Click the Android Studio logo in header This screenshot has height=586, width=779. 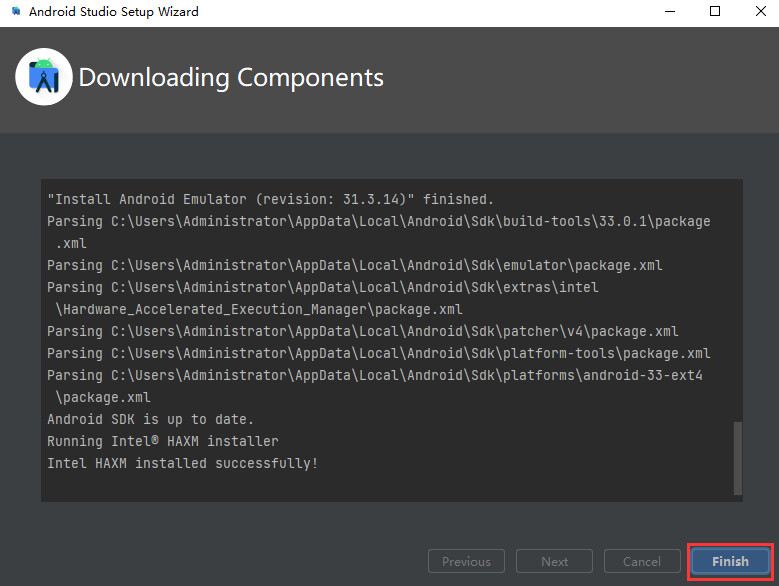pyautogui.click(x=44, y=77)
